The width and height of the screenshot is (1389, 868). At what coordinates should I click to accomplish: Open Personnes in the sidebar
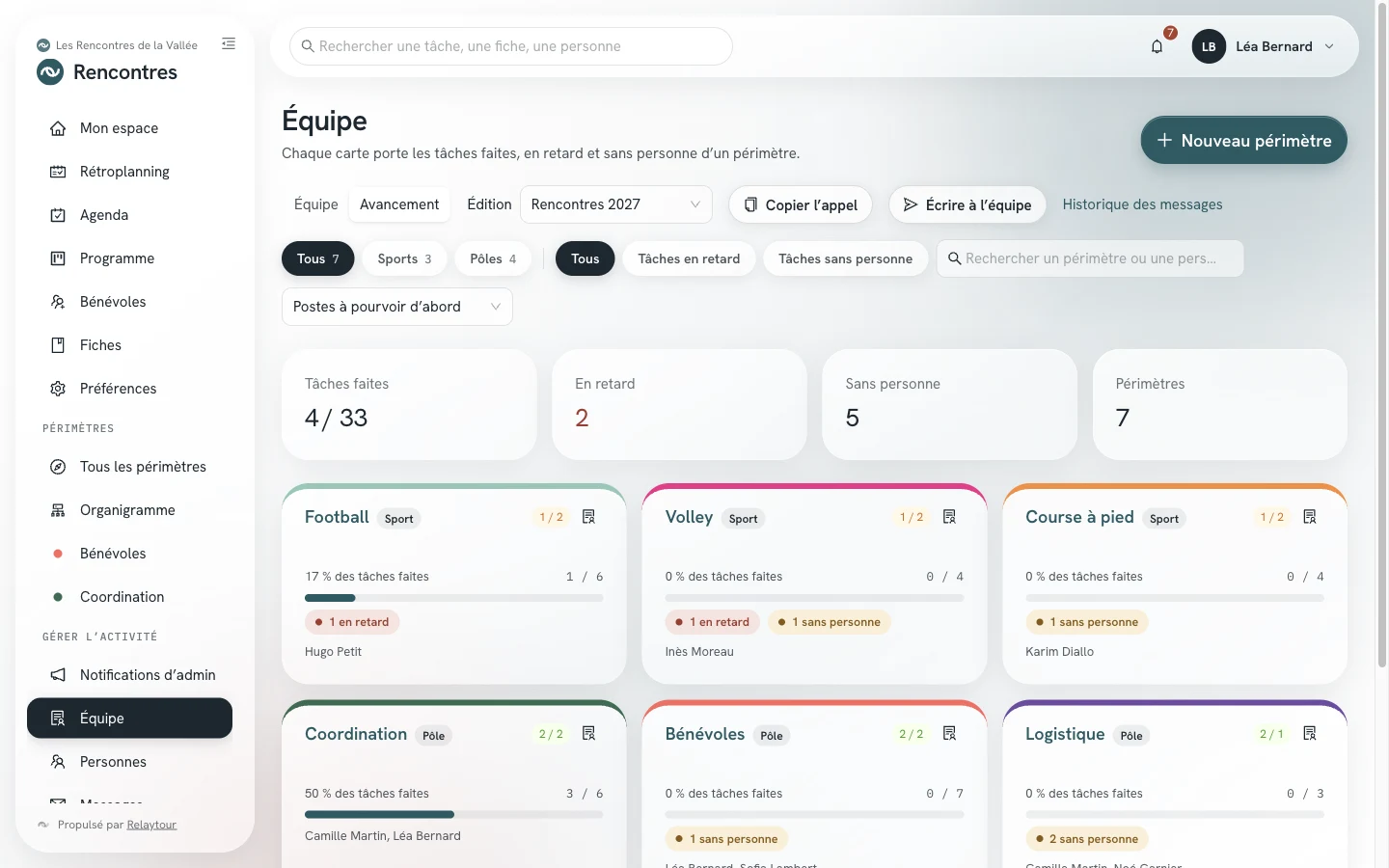coord(129,762)
